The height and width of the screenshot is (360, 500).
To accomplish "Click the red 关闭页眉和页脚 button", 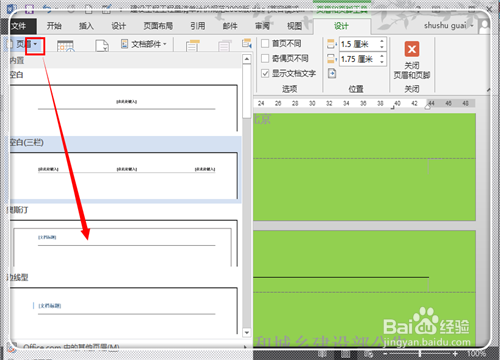I will coord(412,61).
